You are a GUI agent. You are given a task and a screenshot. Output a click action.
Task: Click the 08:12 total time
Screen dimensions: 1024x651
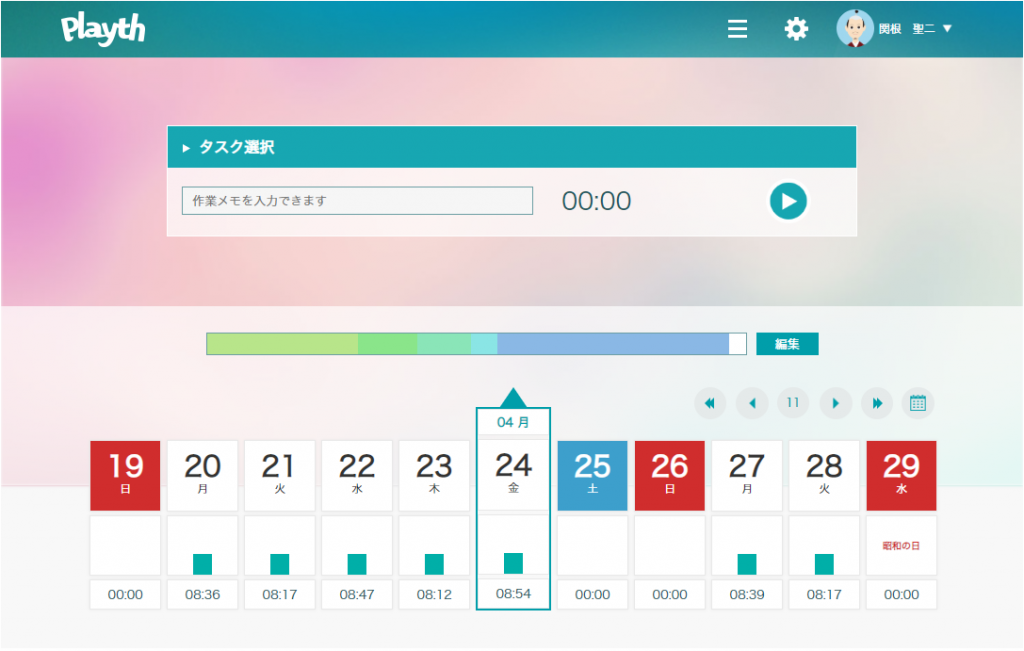(x=434, y=594)
